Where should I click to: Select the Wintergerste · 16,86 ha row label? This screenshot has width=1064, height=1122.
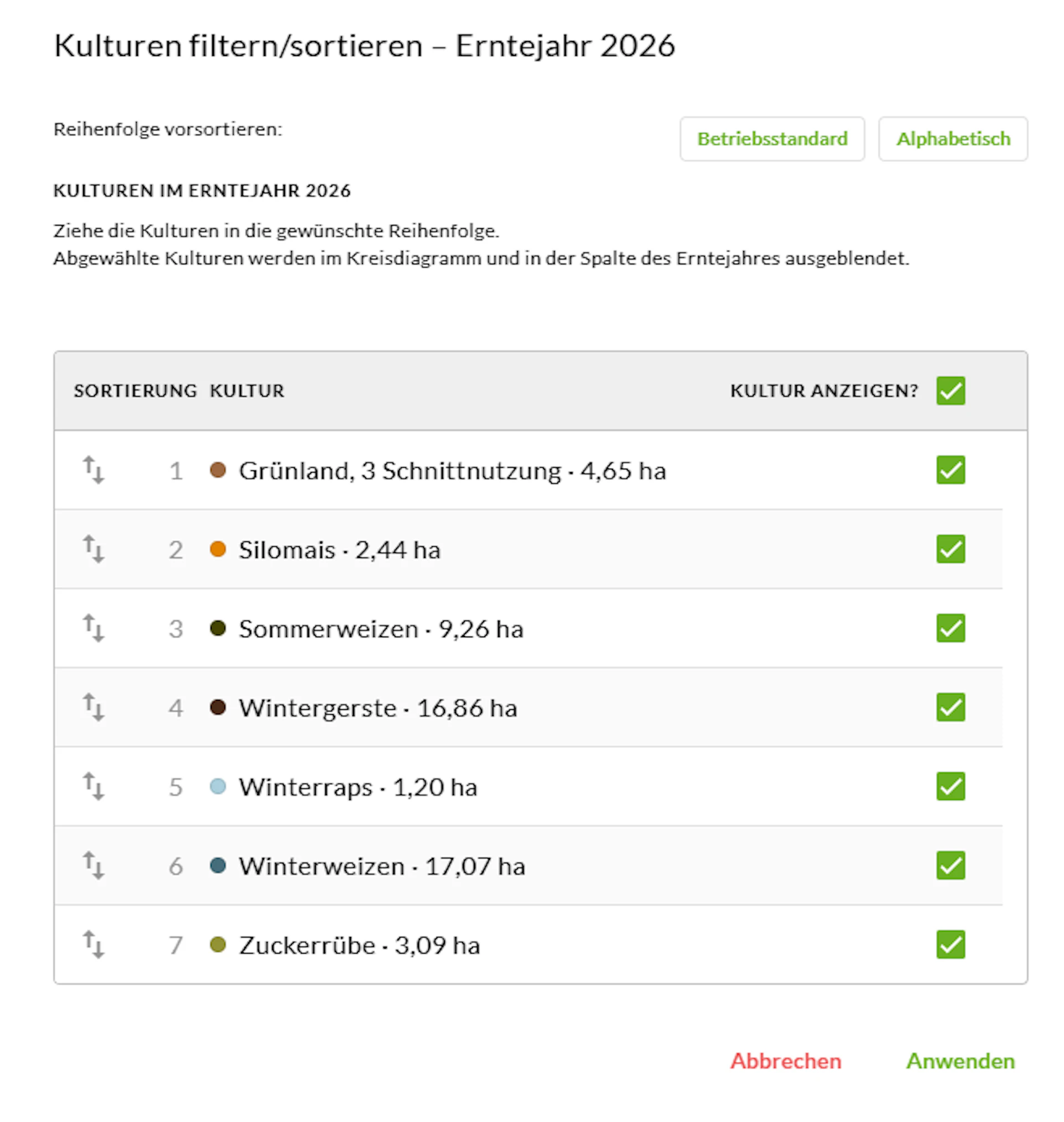point(378,708)
